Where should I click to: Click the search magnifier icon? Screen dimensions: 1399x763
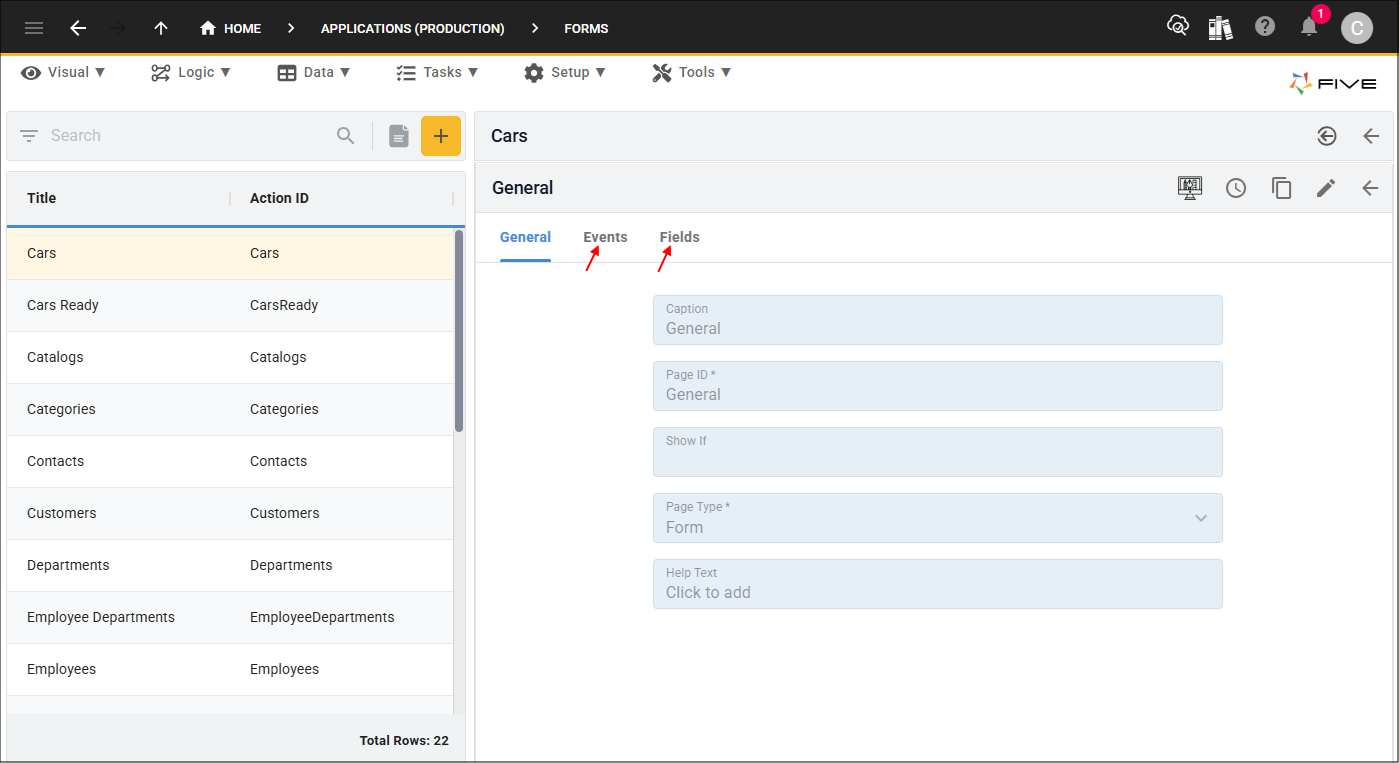click(x=346, y=136)
